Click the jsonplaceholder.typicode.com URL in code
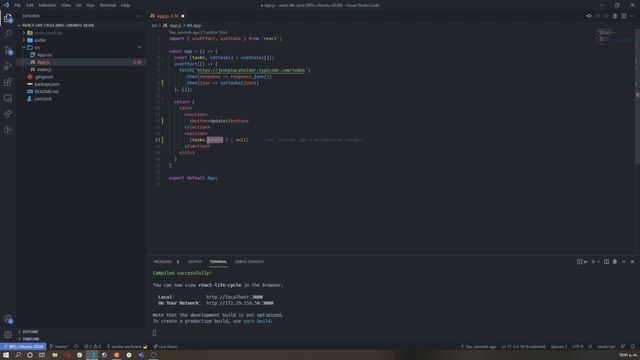Viewport: 640px width, 360px height. click(x=251, y=70)
